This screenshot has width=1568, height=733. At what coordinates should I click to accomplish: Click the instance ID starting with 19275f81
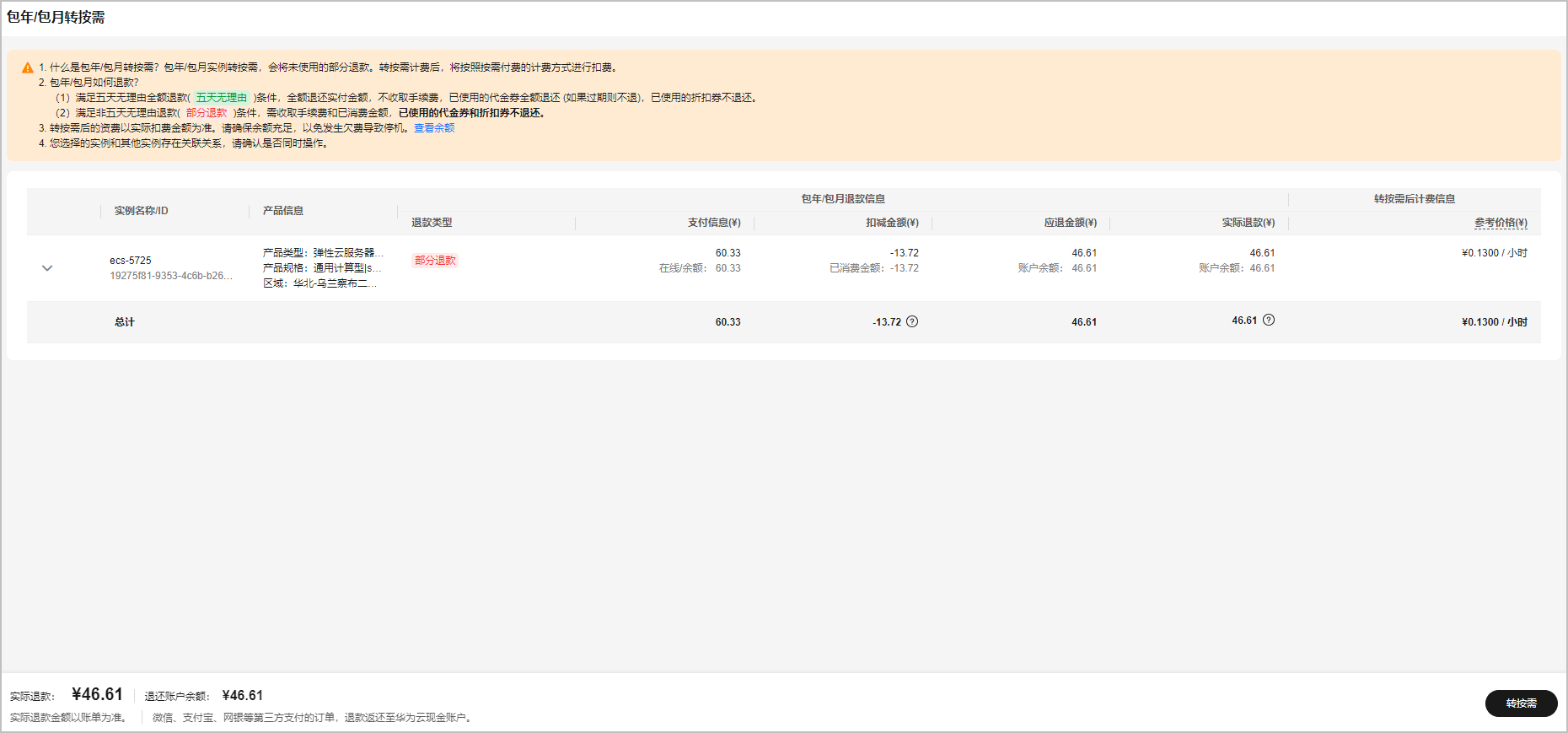(171, 276)
